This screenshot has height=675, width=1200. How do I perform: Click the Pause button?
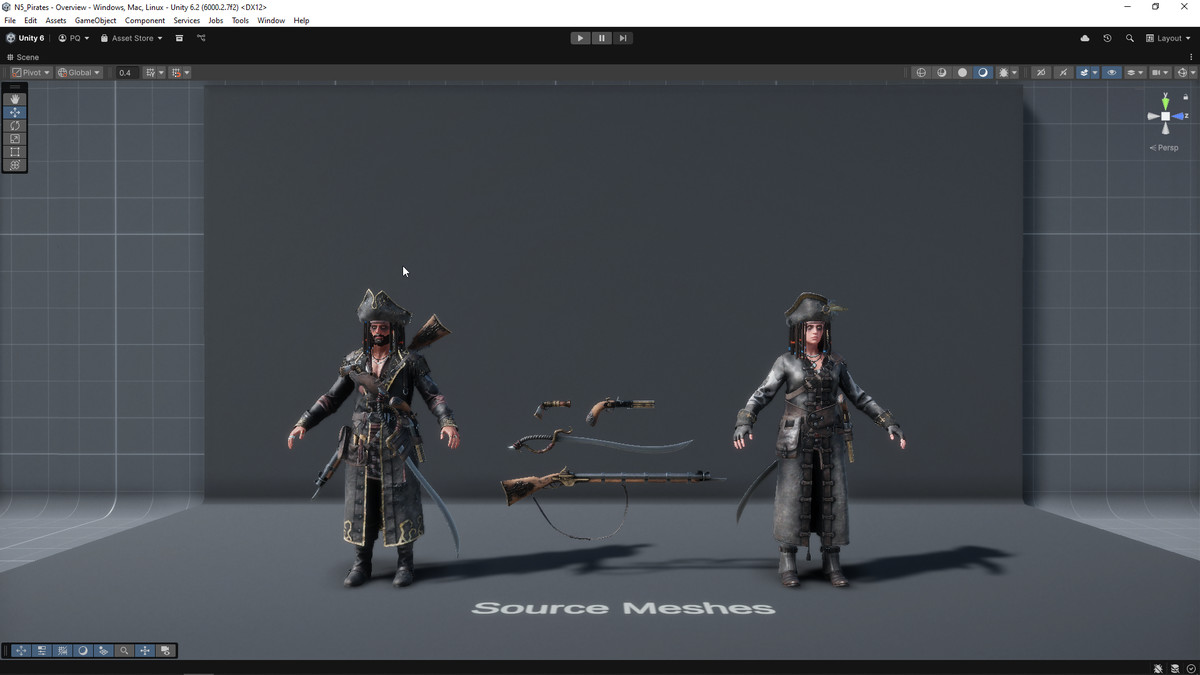point(601,38)
